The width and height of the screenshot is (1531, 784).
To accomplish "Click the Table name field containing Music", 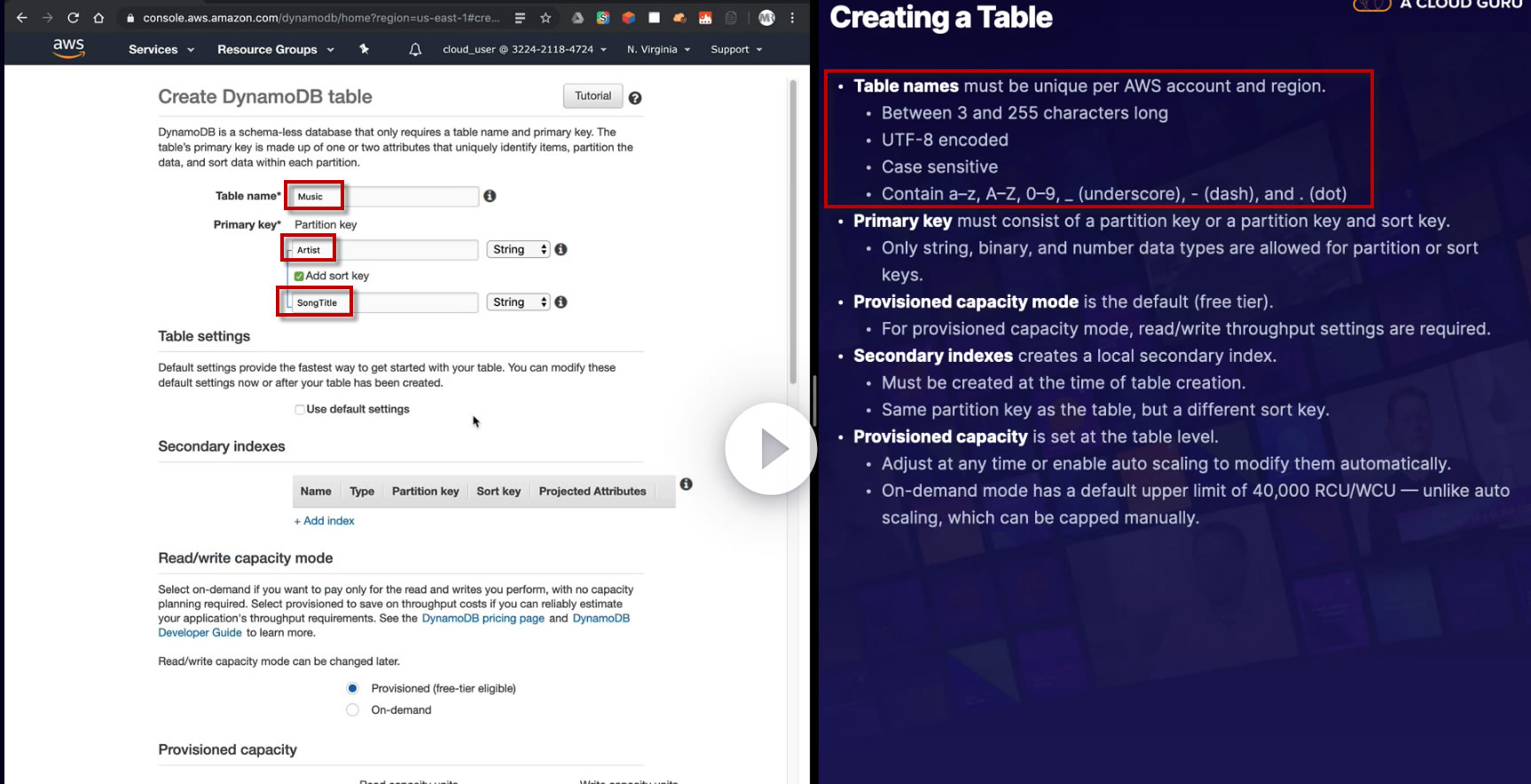I will pyautogui.click(x=385, y=196).
